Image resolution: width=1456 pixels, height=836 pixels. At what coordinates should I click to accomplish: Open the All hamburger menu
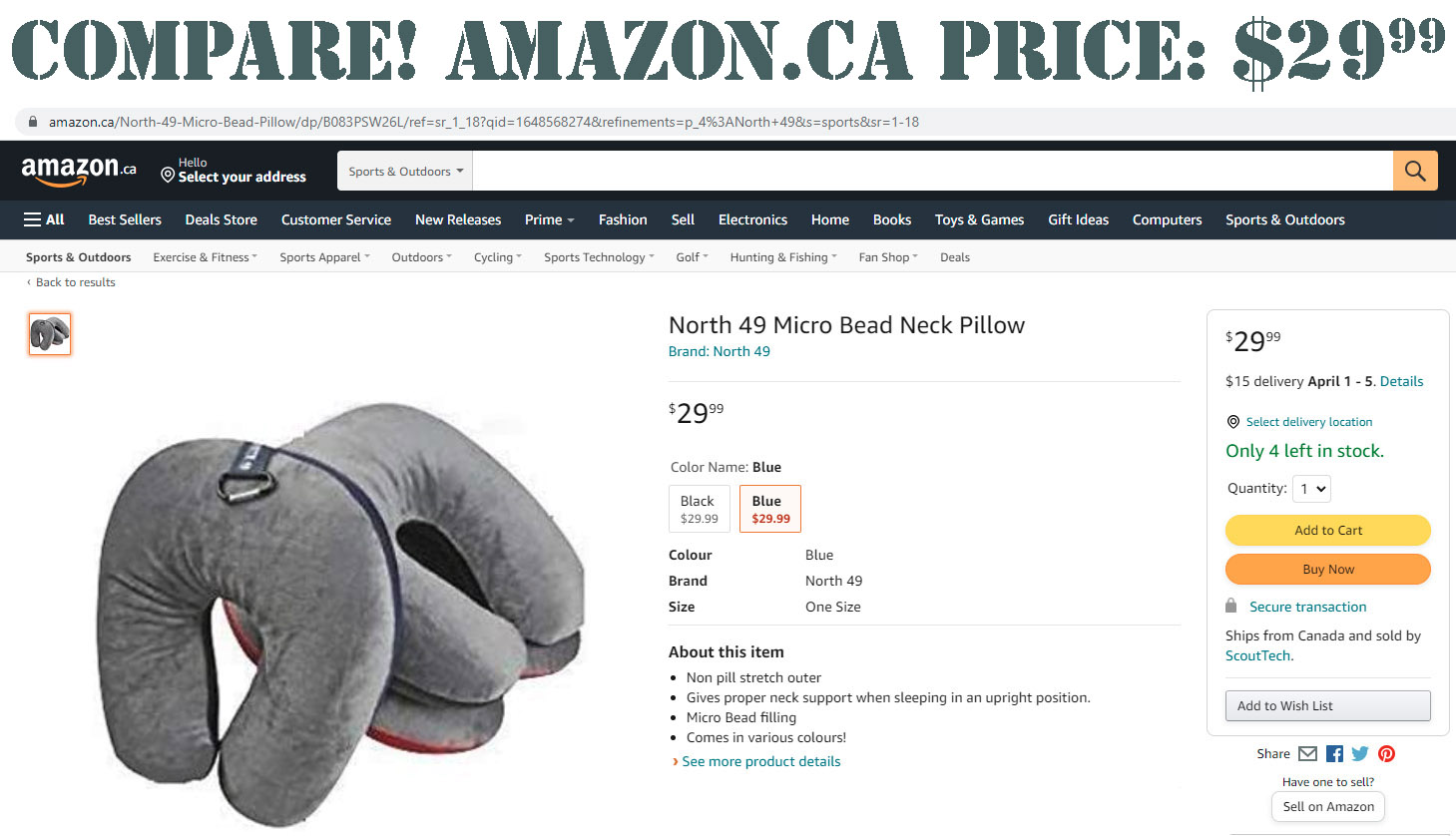[x=43, y=219]
